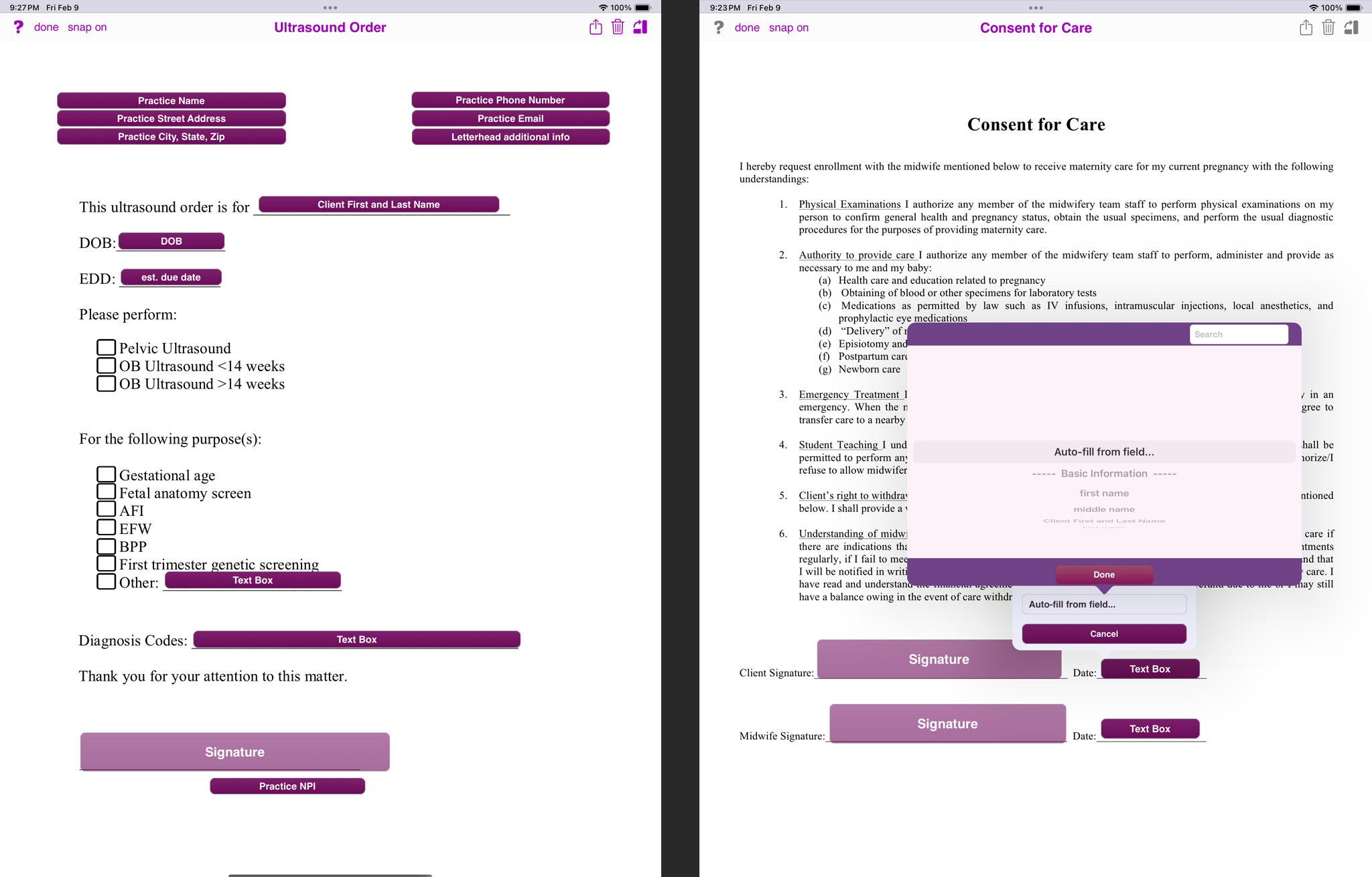1372x877 pixels.
Task: Tap Signature field in Ultrasound Order
Action: tap(234, 752)
